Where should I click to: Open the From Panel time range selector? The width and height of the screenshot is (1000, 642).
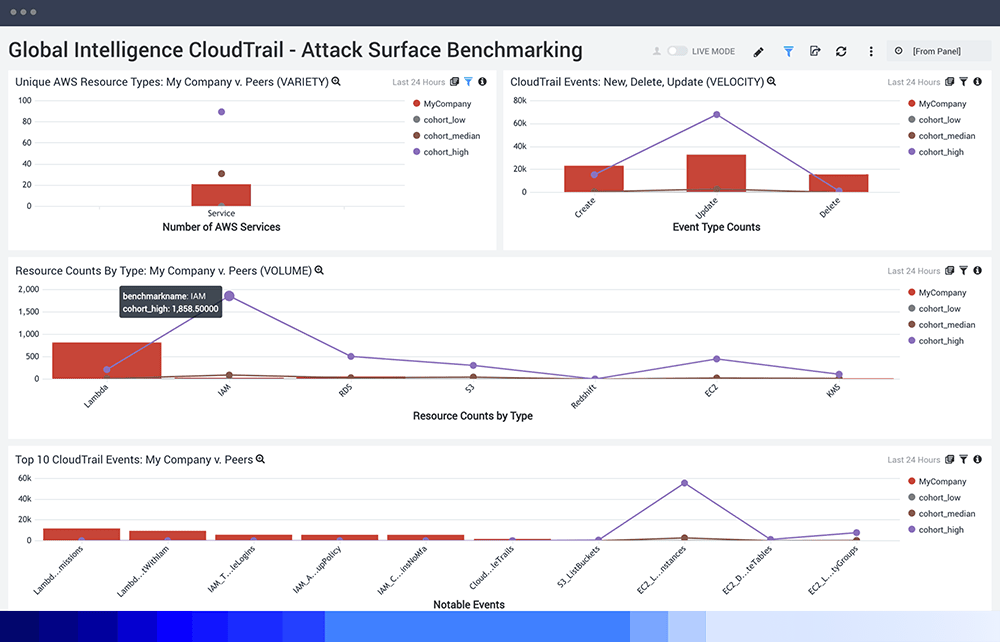[x=938, y=51]
